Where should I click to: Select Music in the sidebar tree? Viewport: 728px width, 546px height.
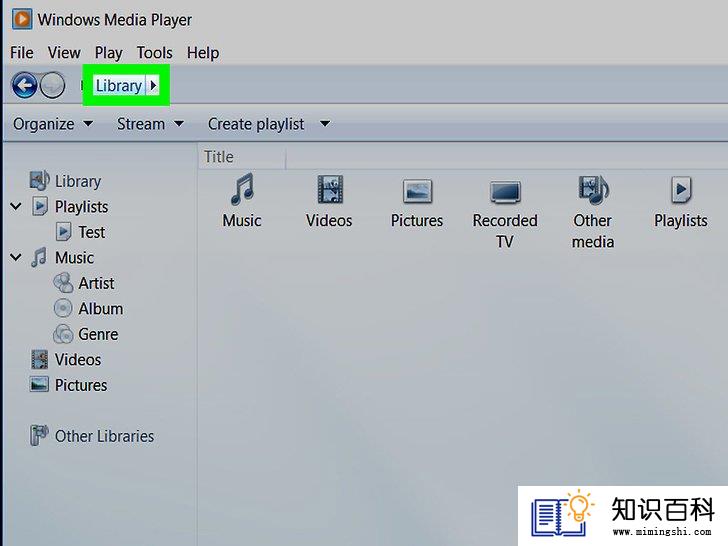click(x=74, y=258)
